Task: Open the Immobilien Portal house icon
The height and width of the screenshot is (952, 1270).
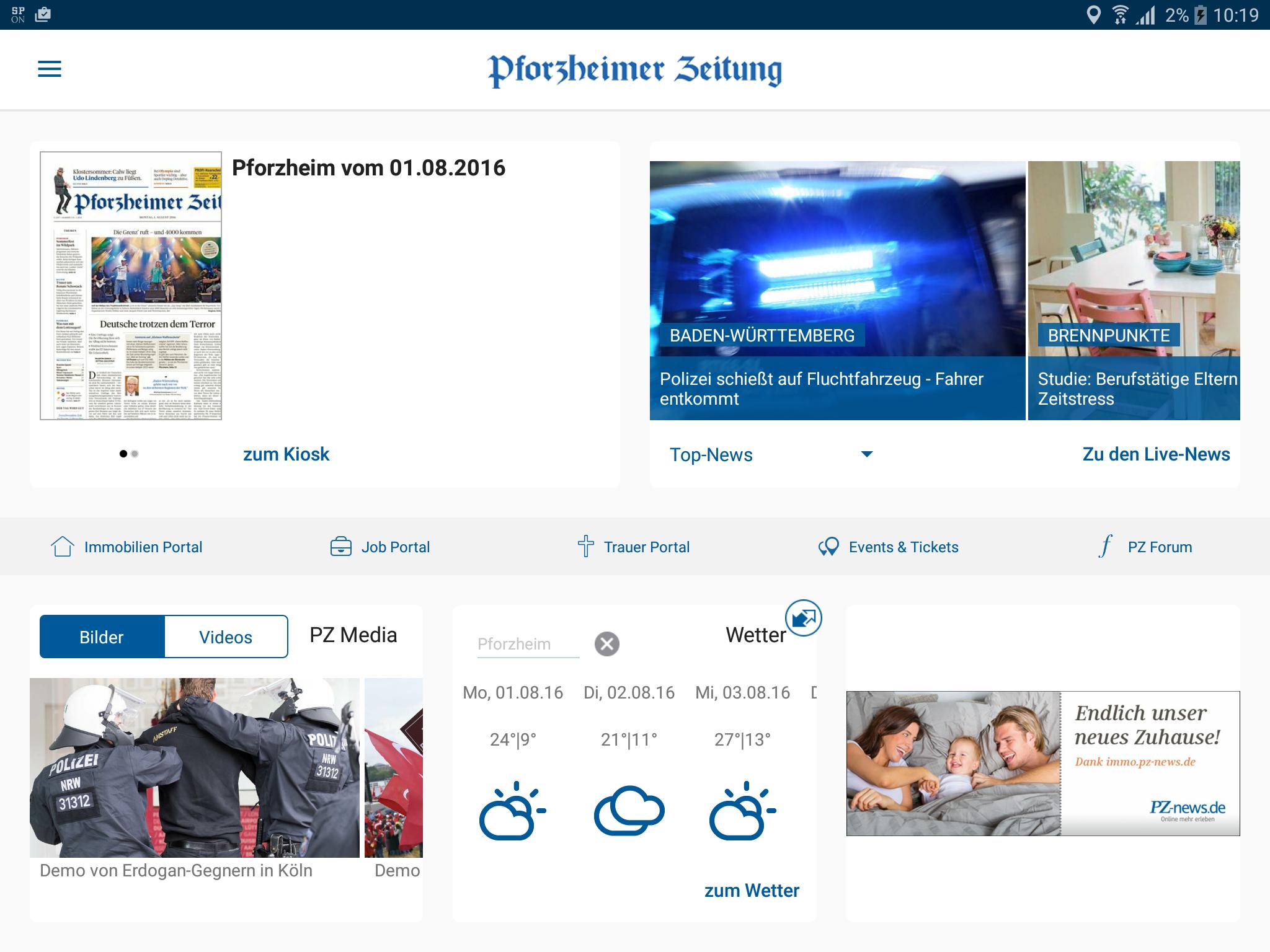Action: point(63,547)
